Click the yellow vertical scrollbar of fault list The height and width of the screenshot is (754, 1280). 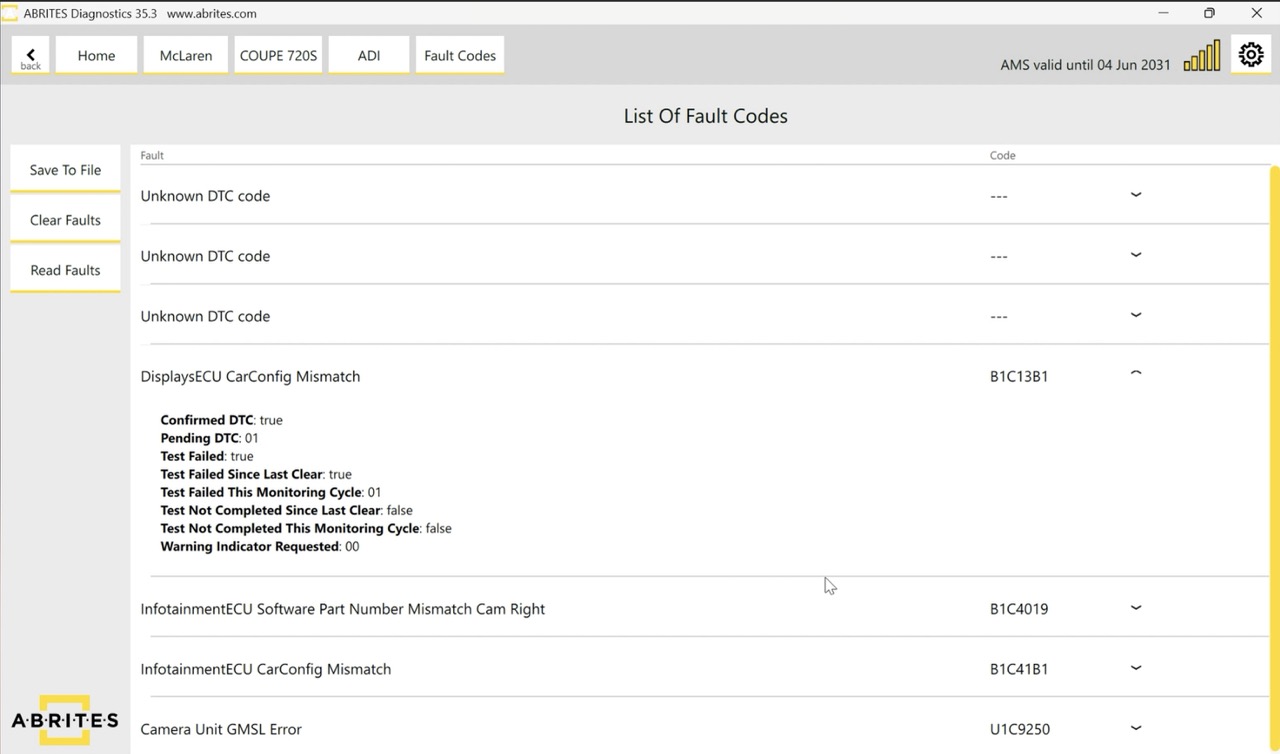tap(1274, 460)
